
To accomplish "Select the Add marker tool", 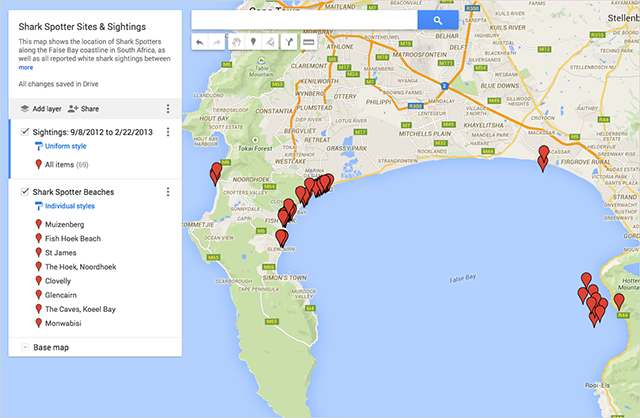I will (x=253, y=42).
